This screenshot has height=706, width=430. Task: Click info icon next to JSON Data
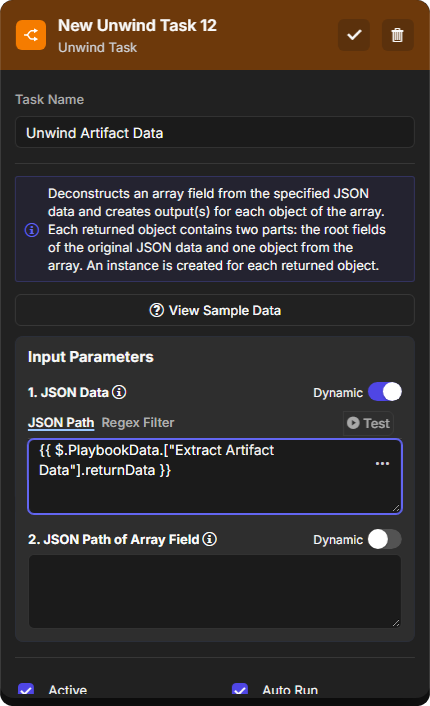pyautogui.click(x=119, y=392)
